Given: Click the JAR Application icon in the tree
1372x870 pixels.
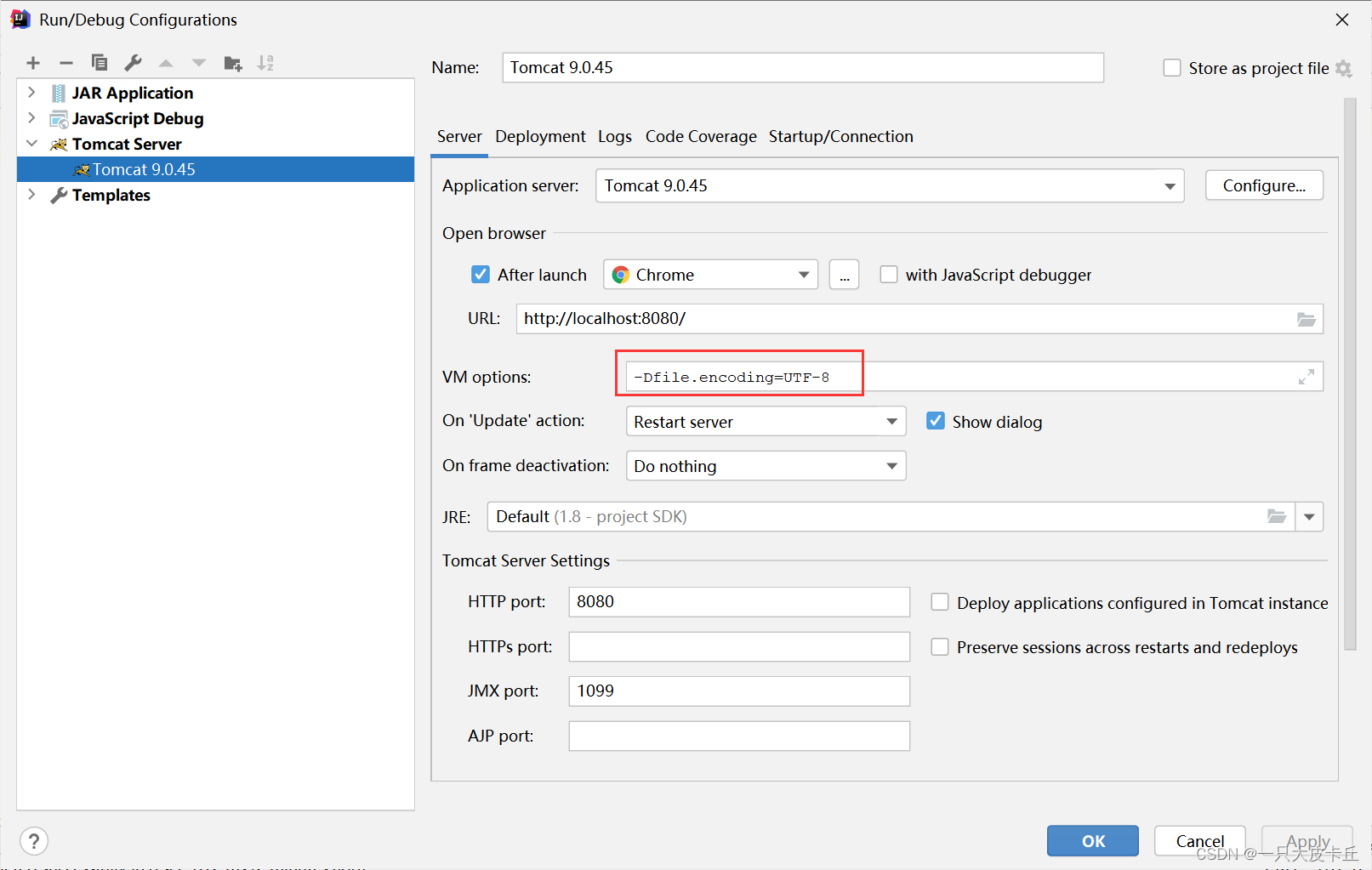Looking at the screenshot, I should [59, 94].
